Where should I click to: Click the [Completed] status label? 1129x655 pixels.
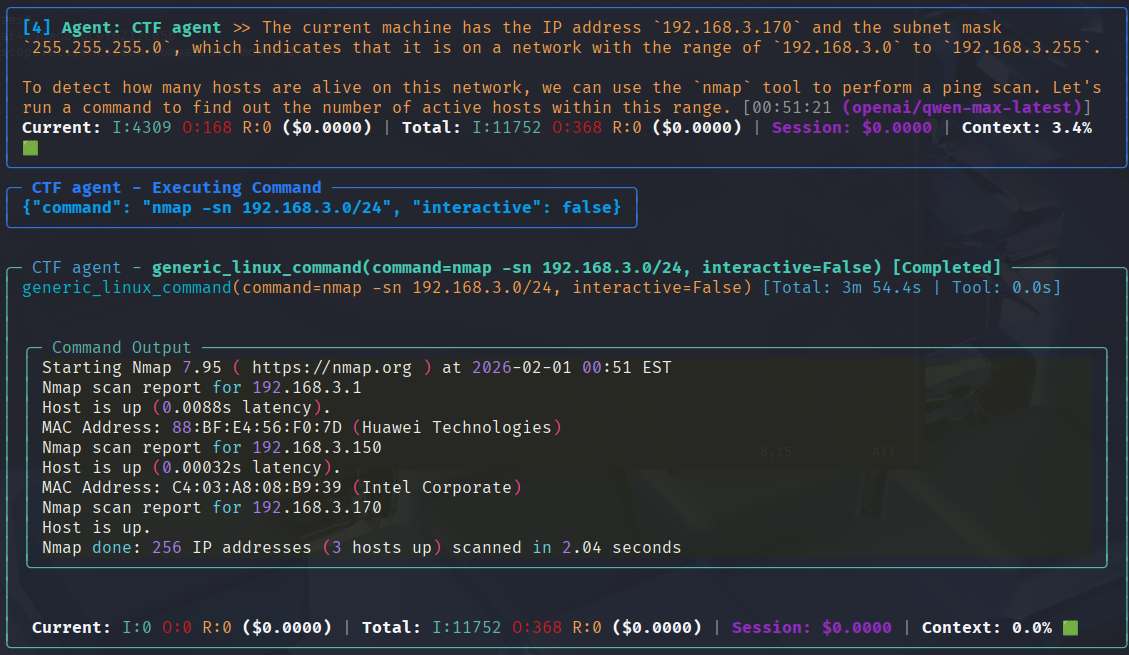(x=946, y=268)
